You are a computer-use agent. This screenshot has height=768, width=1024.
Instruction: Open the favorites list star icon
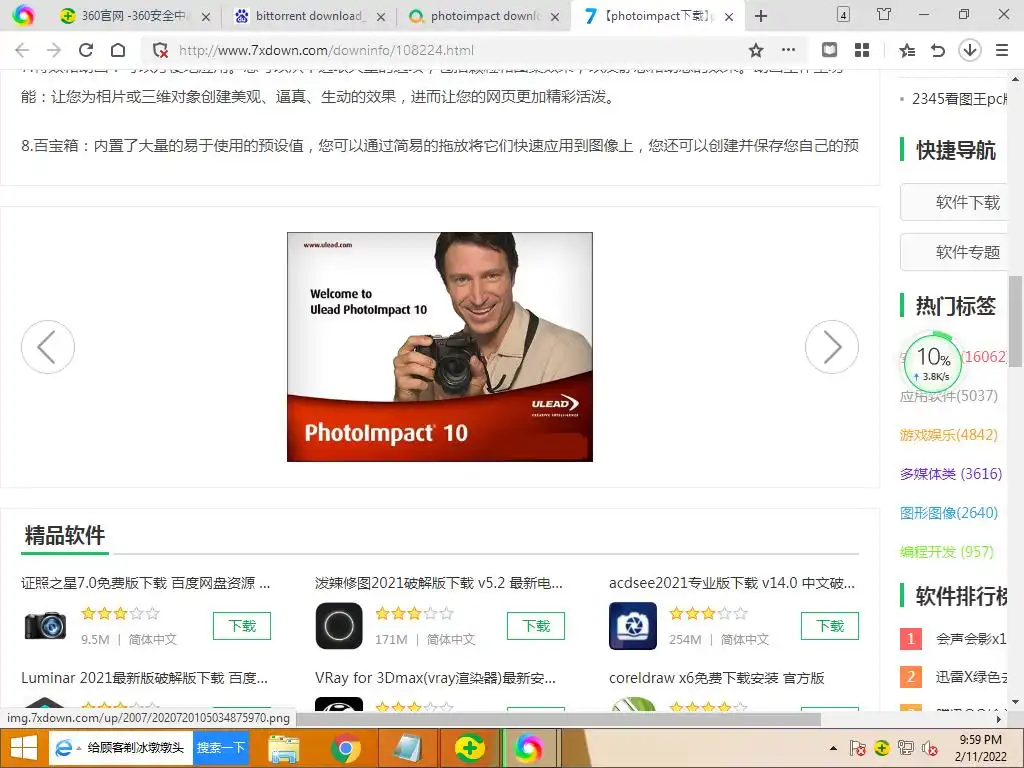[907, 50]
